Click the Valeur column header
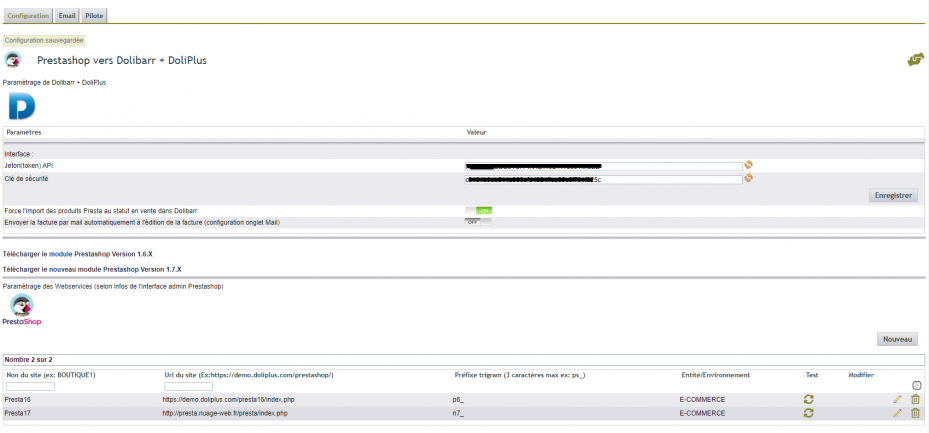Screen dimensions: 929x433 pyautogui.click(x=476, y=132)
